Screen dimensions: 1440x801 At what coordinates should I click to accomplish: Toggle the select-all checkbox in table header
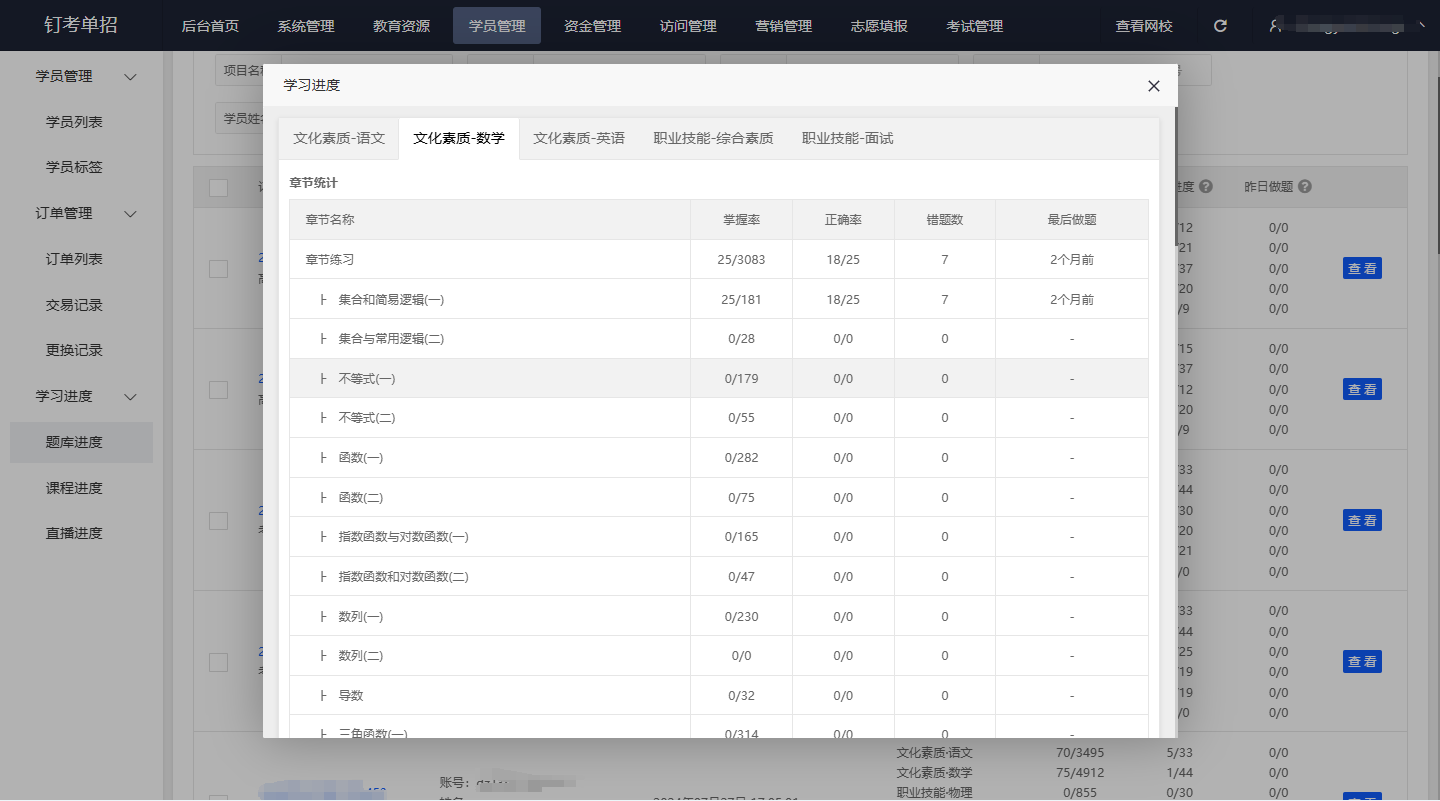point(218,187)
